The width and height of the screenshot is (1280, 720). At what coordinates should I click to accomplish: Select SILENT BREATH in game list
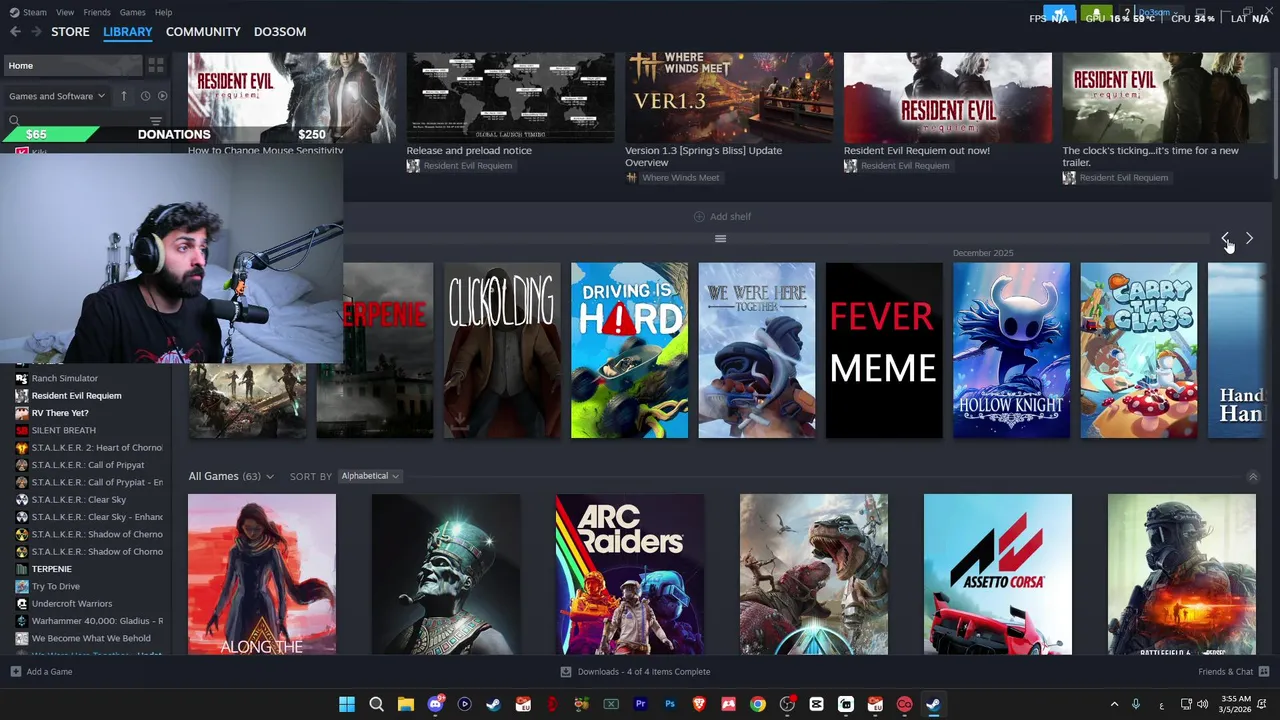(64, 430)
